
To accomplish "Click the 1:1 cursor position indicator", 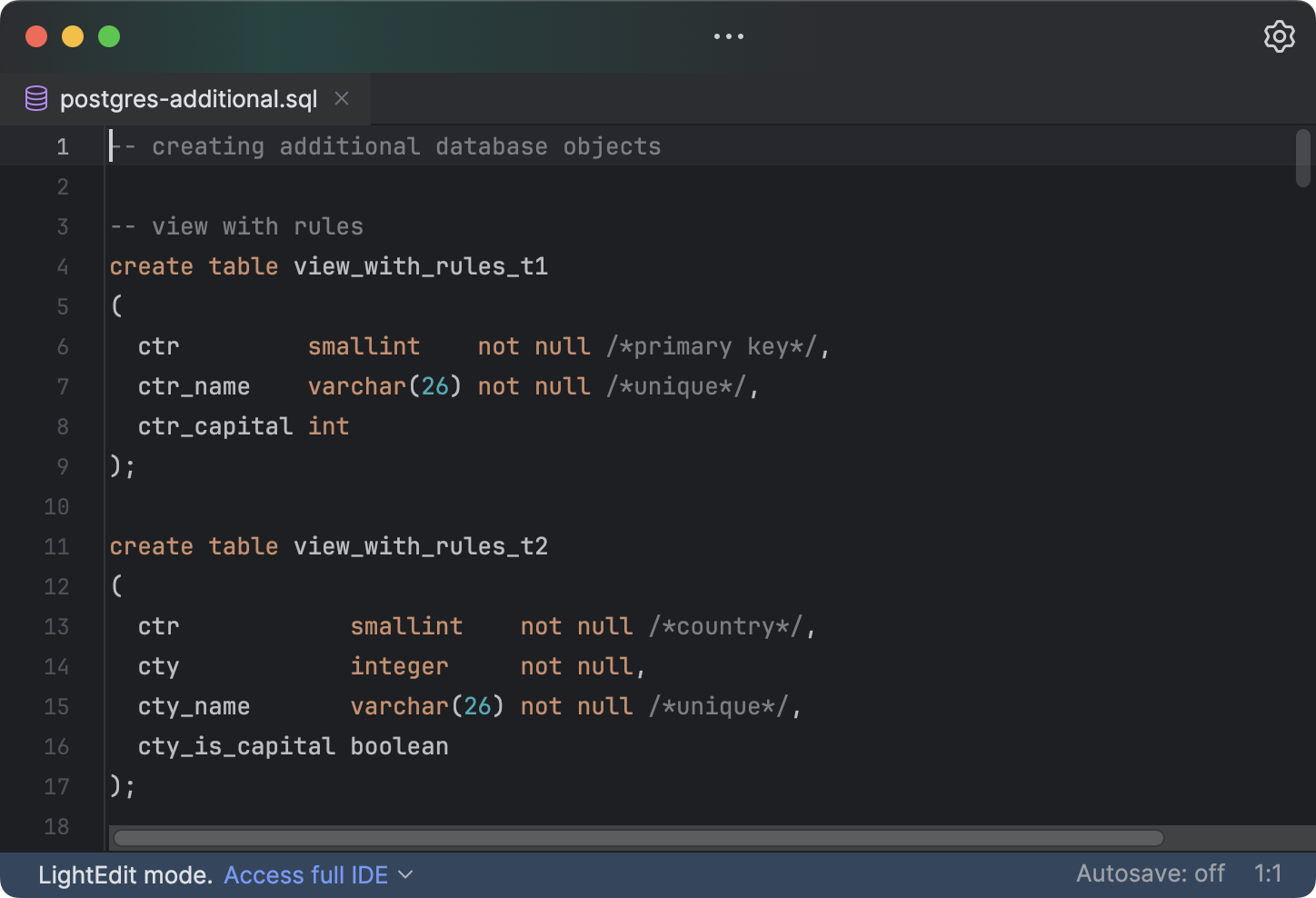I will coord(1268,873).
